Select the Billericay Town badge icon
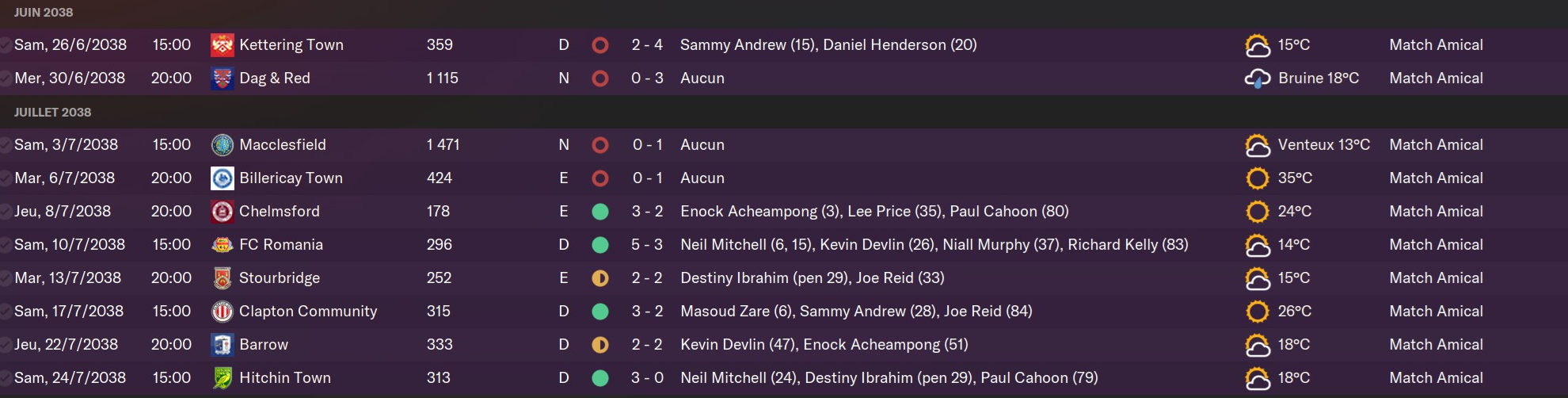1568x398 pixels. coord(222,178)
